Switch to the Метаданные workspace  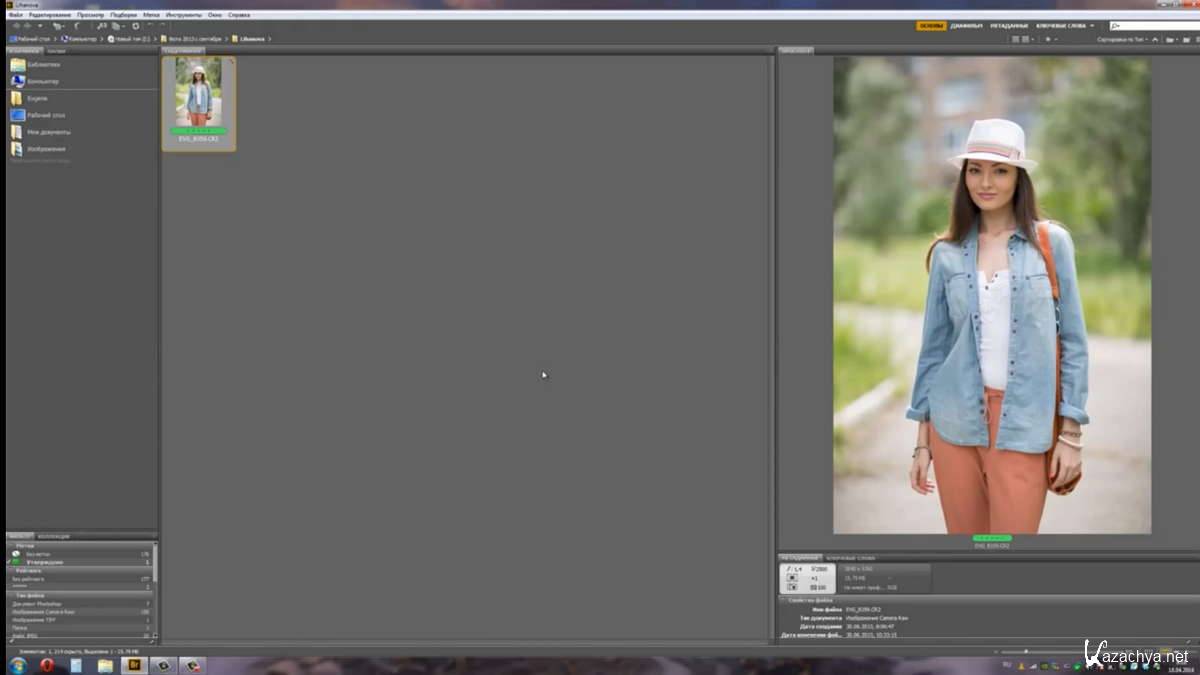point(1009,26)
